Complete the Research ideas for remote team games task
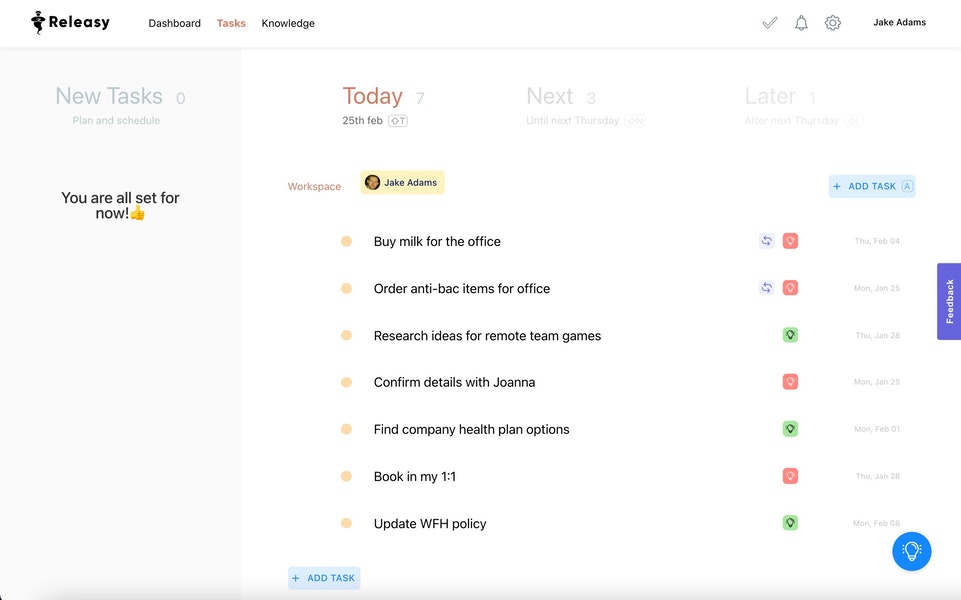The image size is (961, 600). 346,335
